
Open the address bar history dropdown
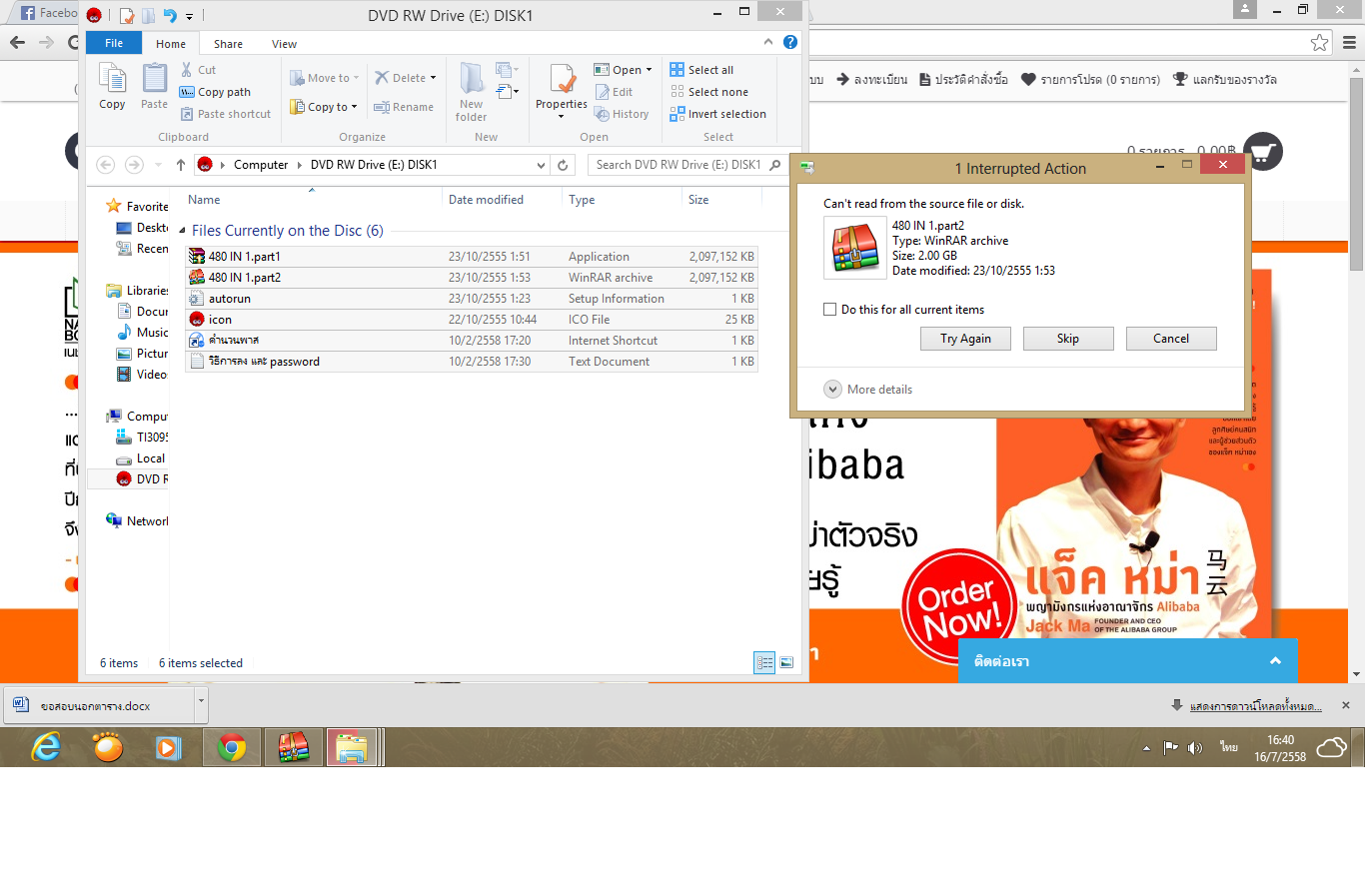541,165
